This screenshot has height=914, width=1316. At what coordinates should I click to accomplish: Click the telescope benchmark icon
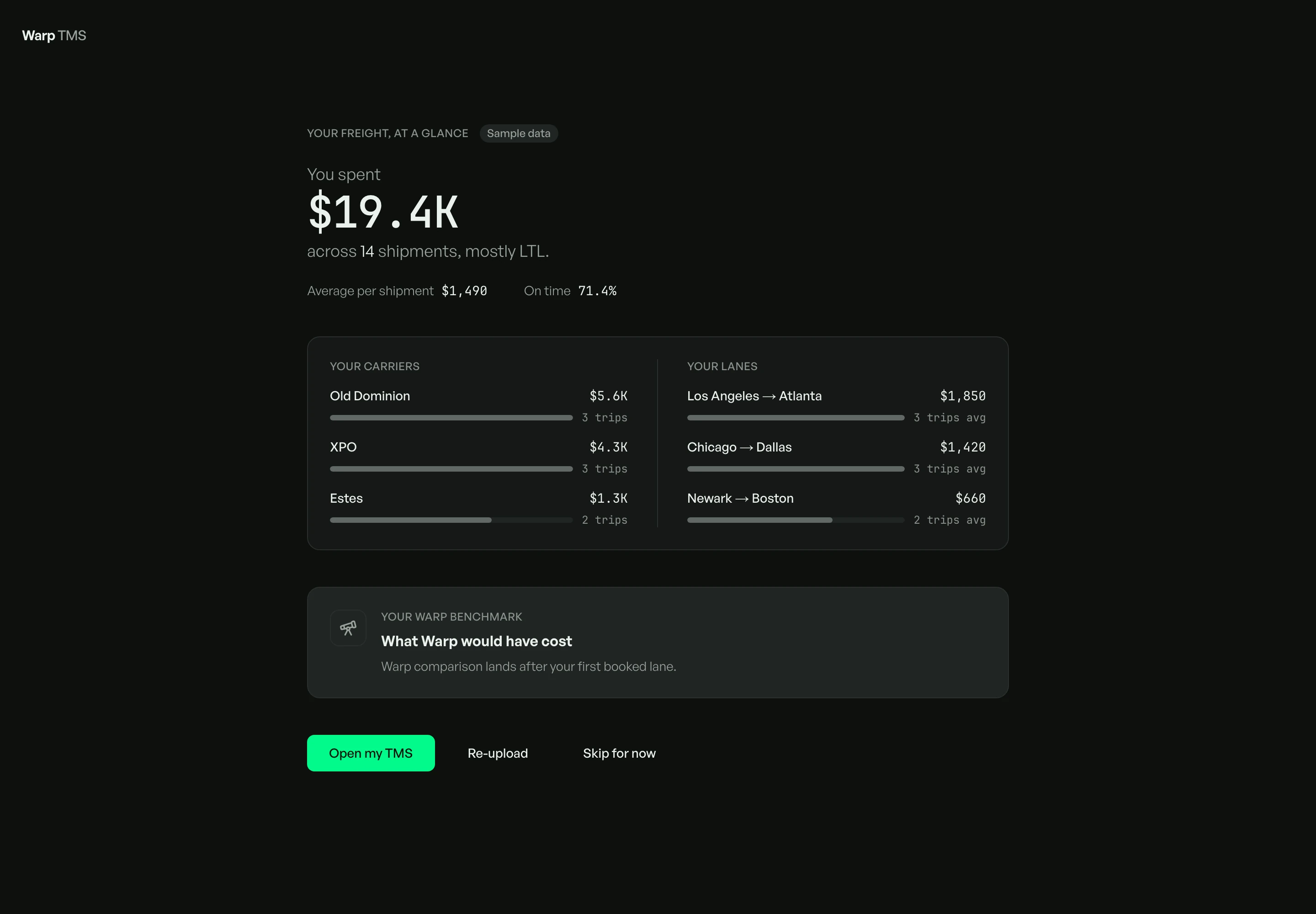tap(348, 627)
